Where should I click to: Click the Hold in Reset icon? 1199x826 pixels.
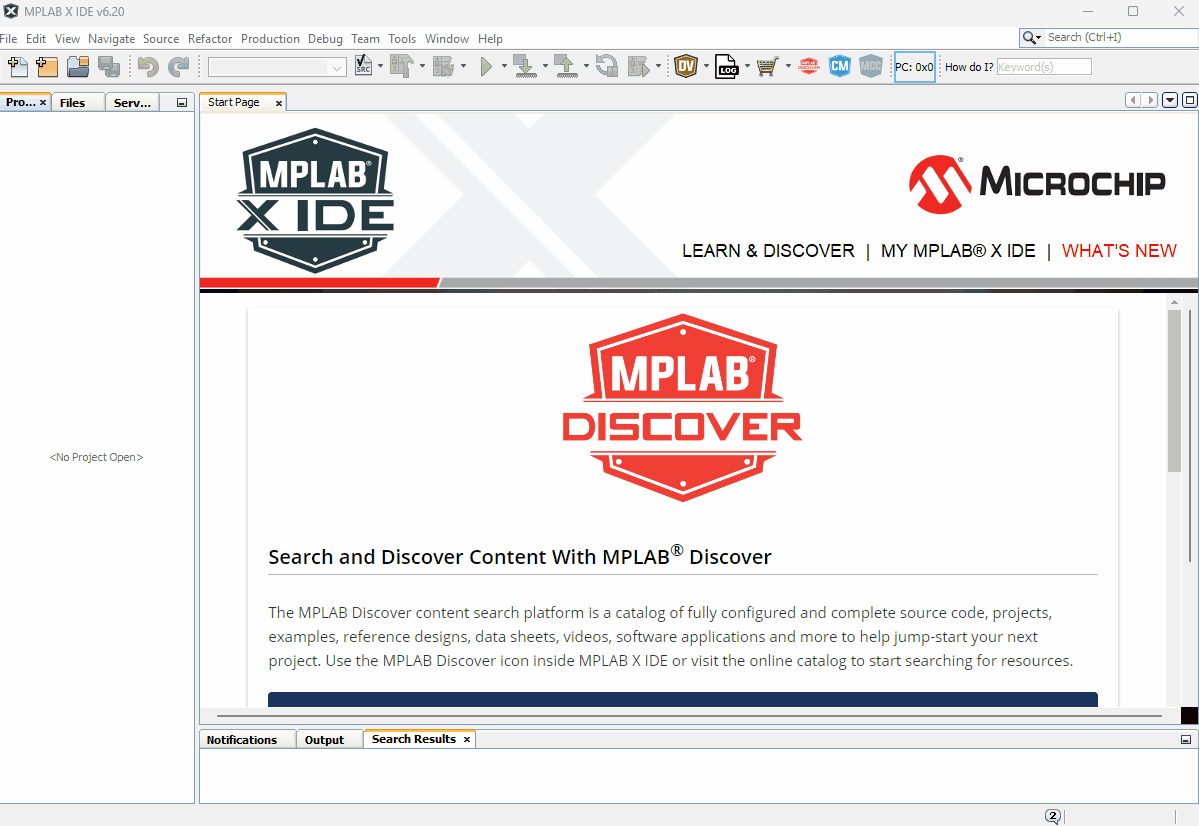click(x=607, y=67)
